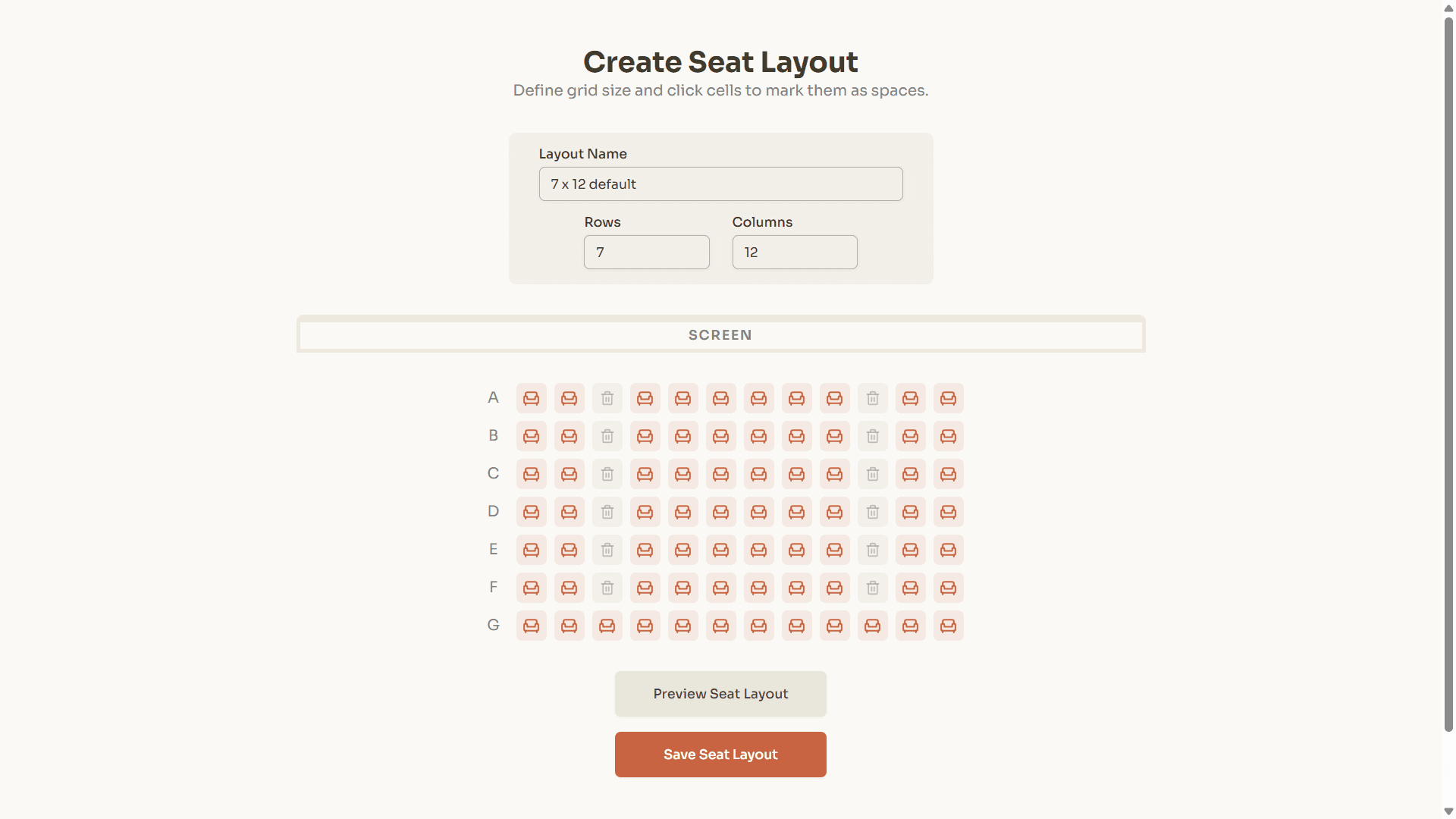
Task: Click seat B11
Action: pos(910,436)
